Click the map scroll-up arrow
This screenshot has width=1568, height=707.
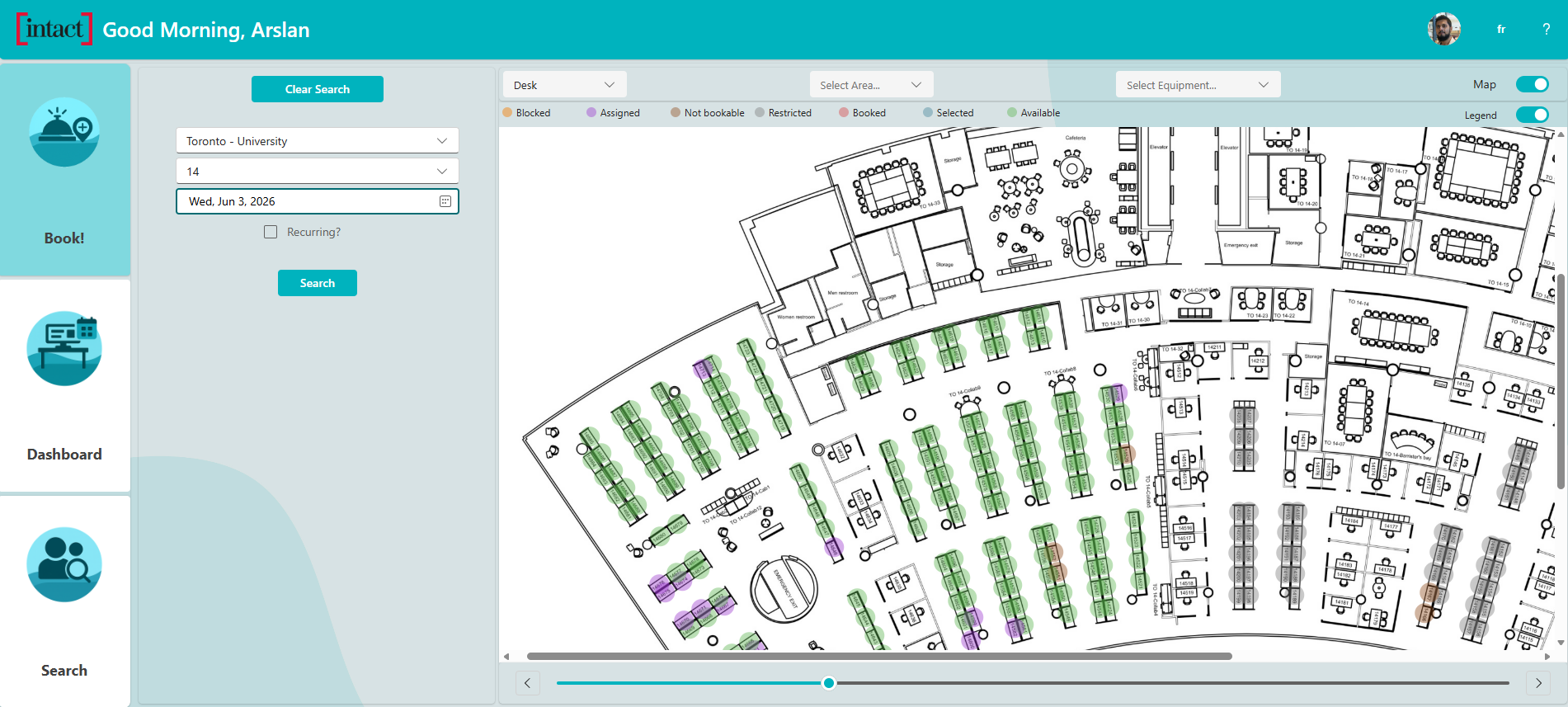pyautogui.click(x=1561, y=134)
